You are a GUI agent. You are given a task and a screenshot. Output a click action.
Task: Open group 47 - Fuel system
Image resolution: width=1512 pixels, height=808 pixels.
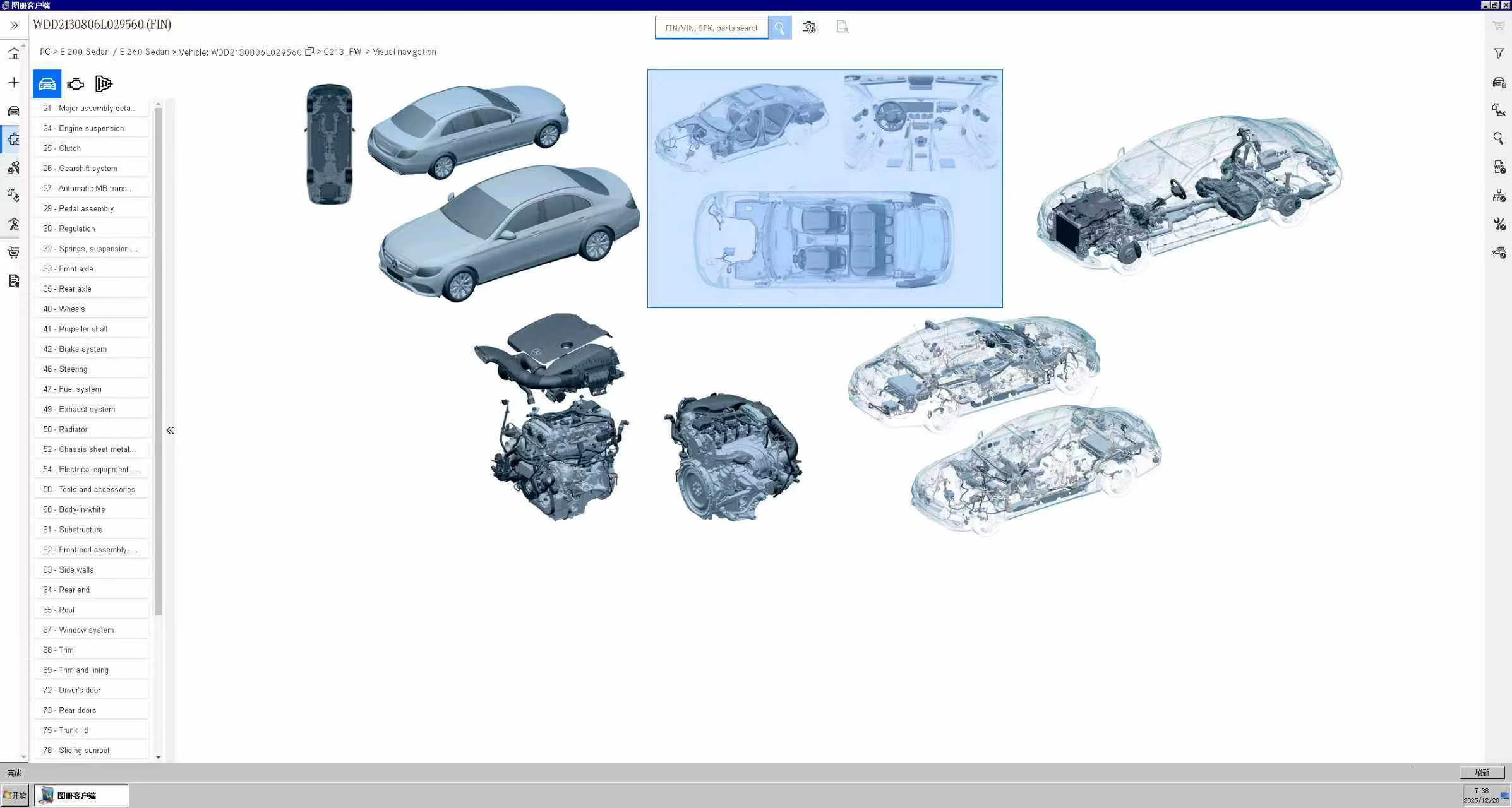tap(73, 389)
